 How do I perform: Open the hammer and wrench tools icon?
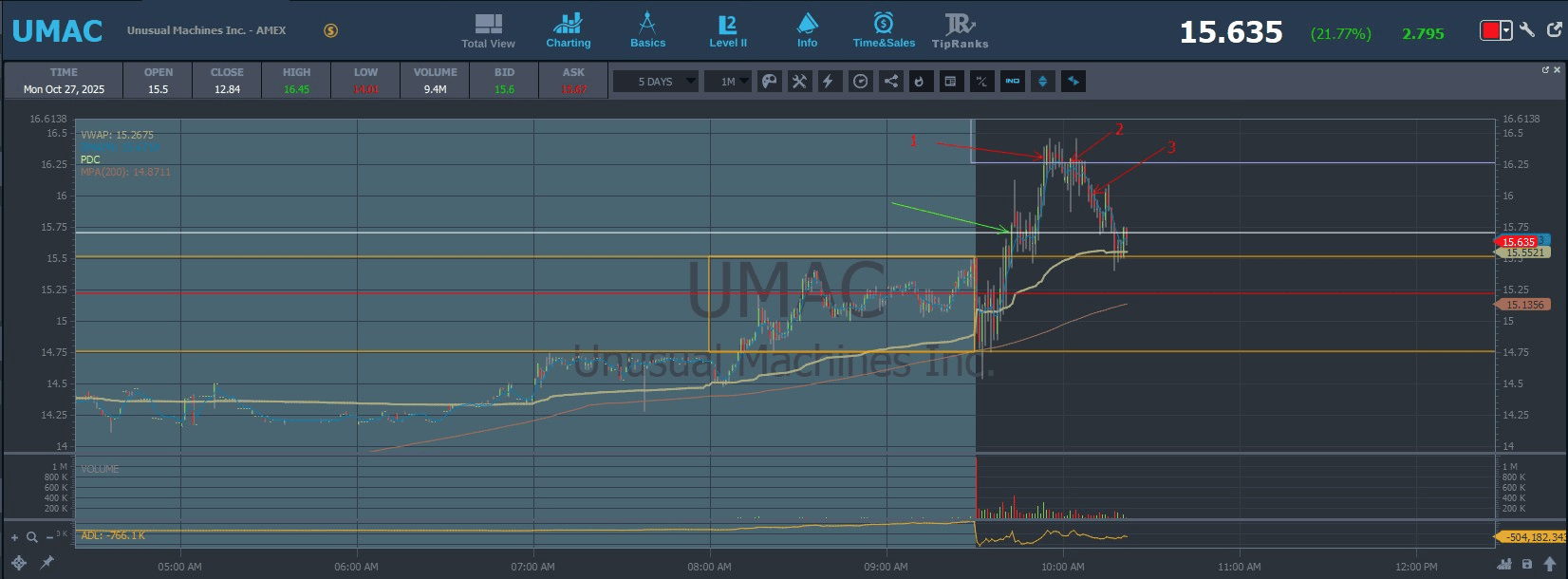[x=800, y=82]
